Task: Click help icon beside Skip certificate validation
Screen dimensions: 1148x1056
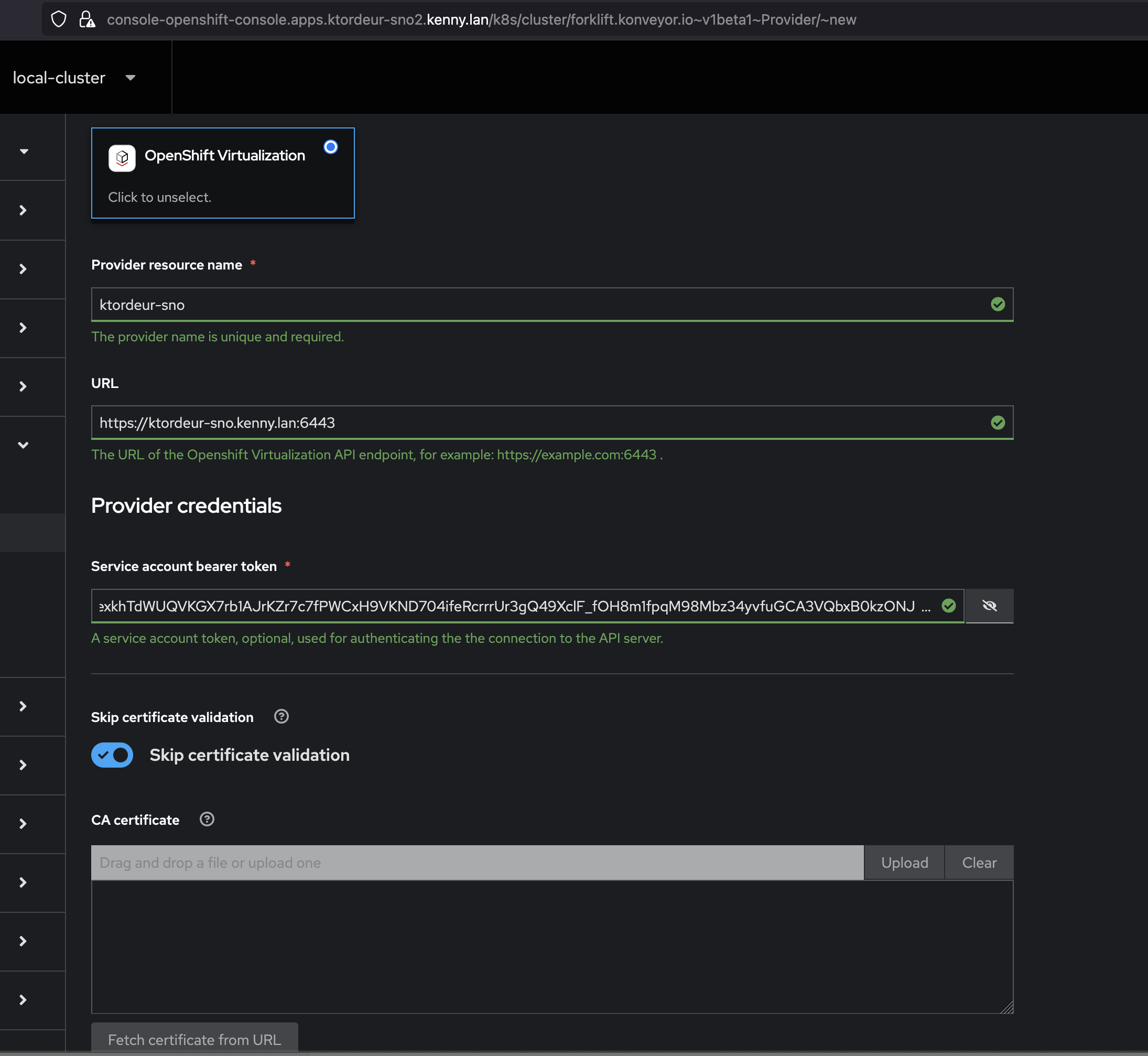Action: coord(281,716)
